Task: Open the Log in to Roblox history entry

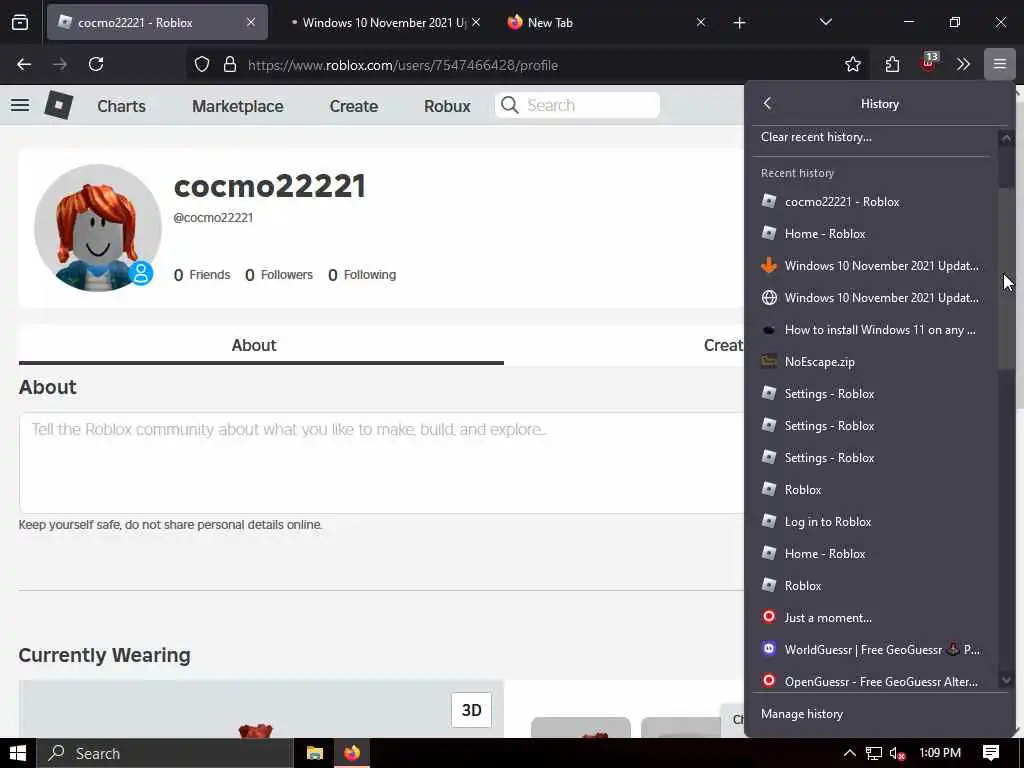Action: tap(873, 522)
